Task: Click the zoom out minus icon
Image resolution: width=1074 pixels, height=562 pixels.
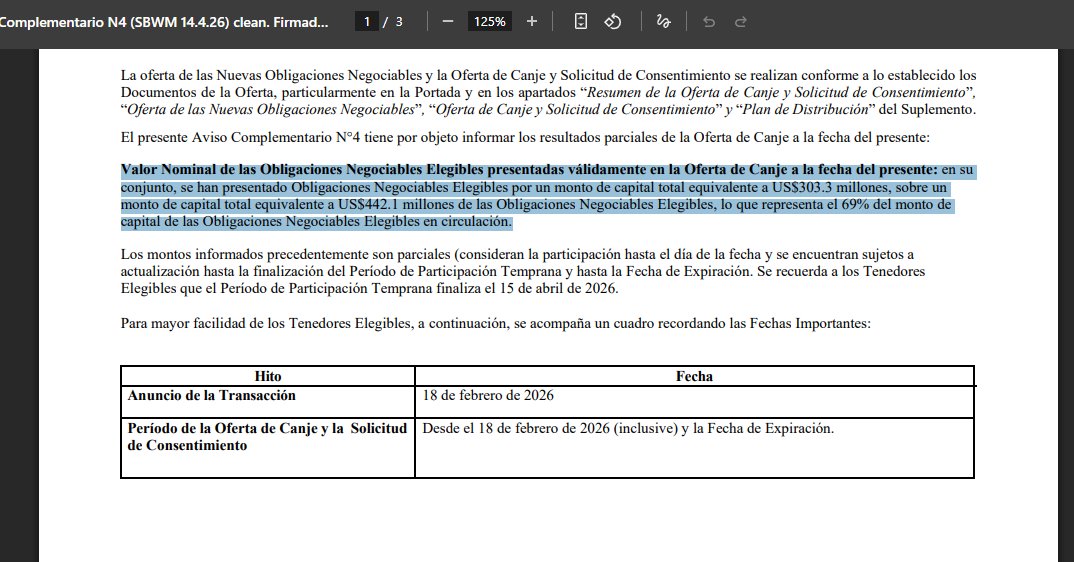Action: (x=448, y=22)
